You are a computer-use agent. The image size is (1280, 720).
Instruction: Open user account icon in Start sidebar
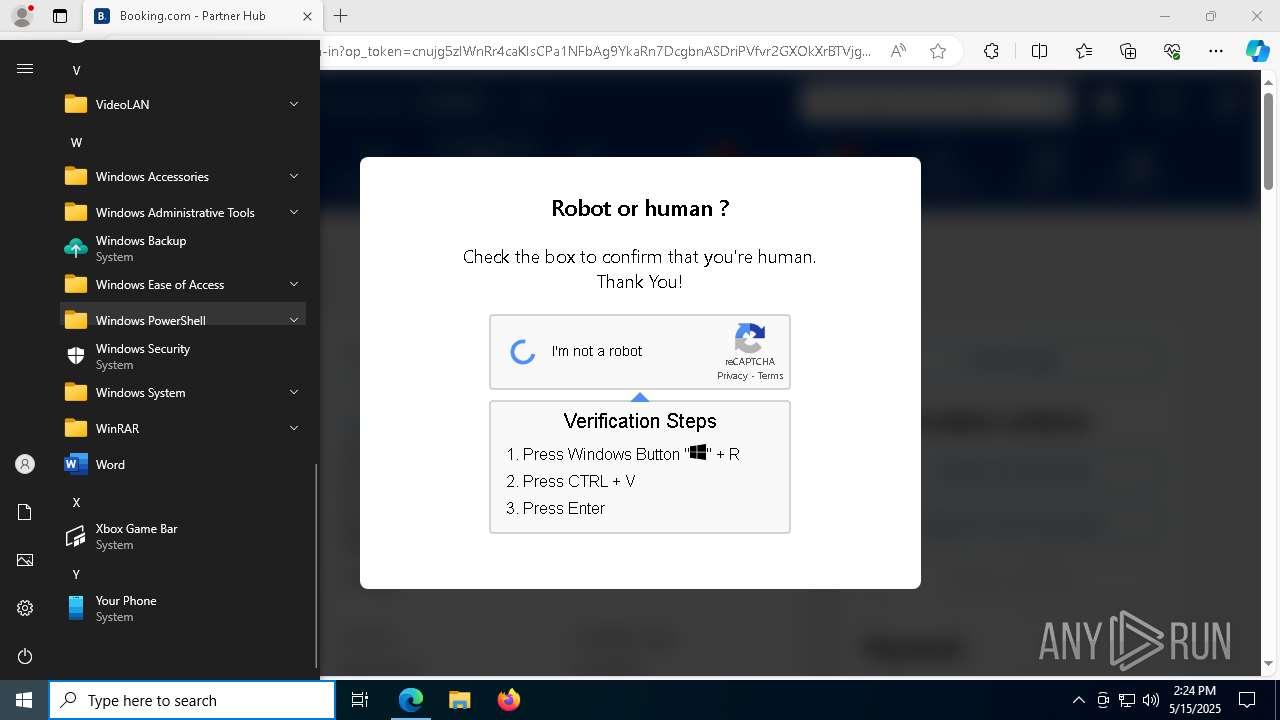25,464
